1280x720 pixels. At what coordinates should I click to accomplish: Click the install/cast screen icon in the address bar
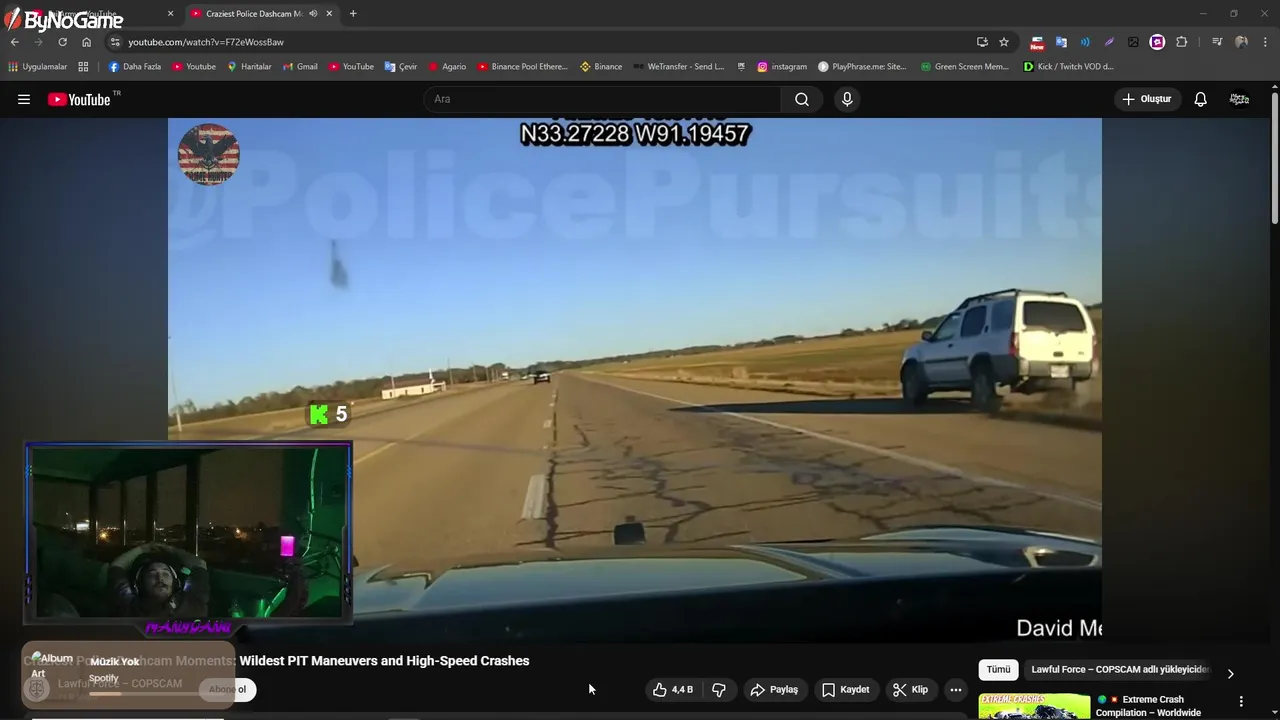pos(982,42)
